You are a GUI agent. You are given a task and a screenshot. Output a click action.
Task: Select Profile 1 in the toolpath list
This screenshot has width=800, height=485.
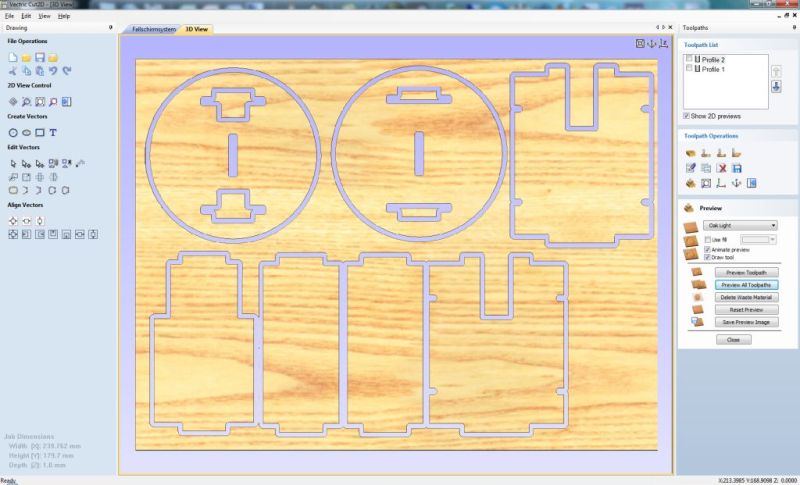(x=713, y=69)
